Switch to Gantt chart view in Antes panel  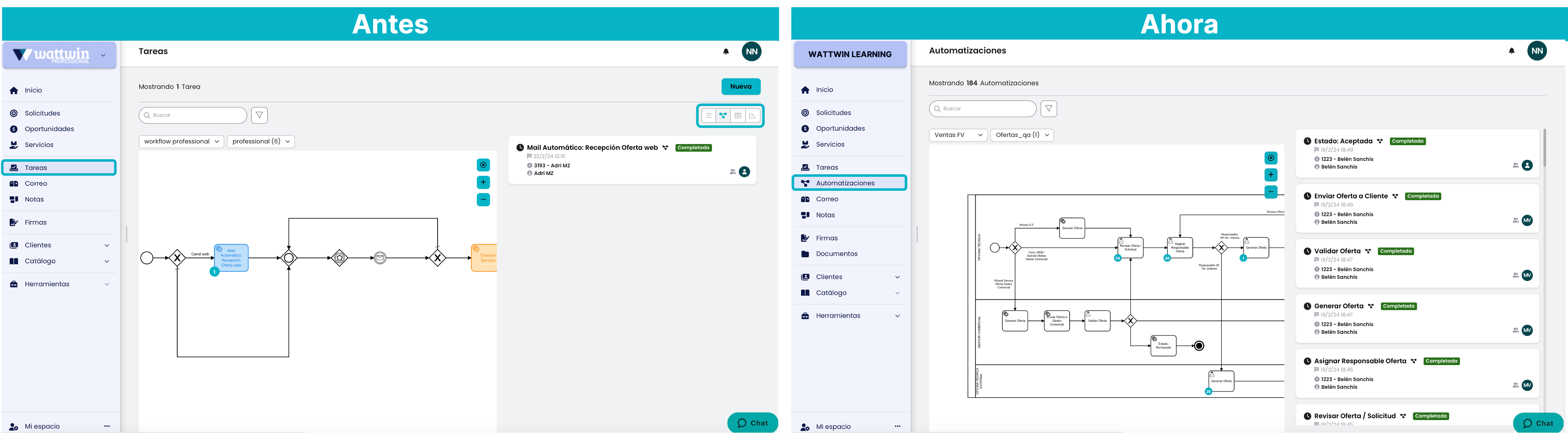752,116
